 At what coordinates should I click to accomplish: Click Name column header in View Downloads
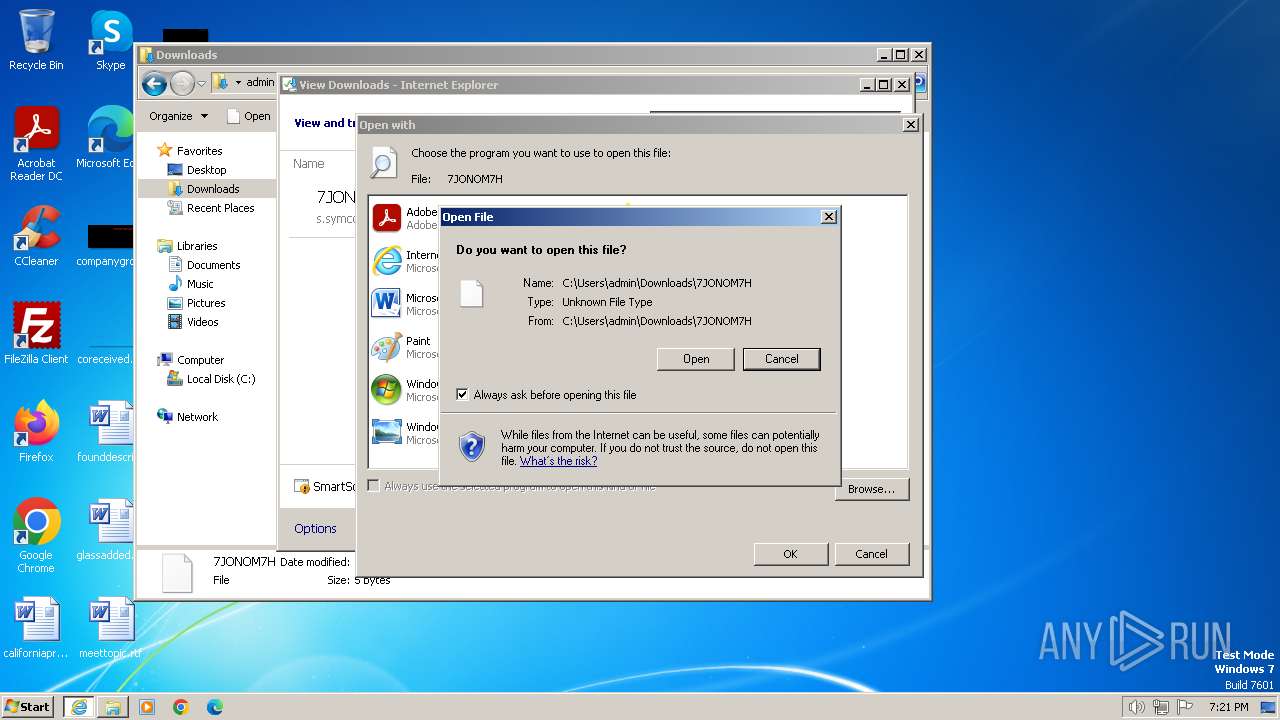point(309,164)
